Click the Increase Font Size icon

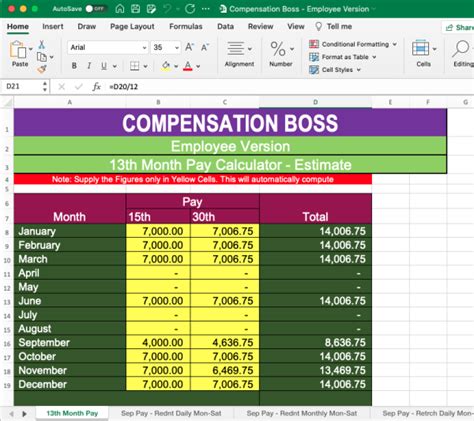(x=189, y=47)
